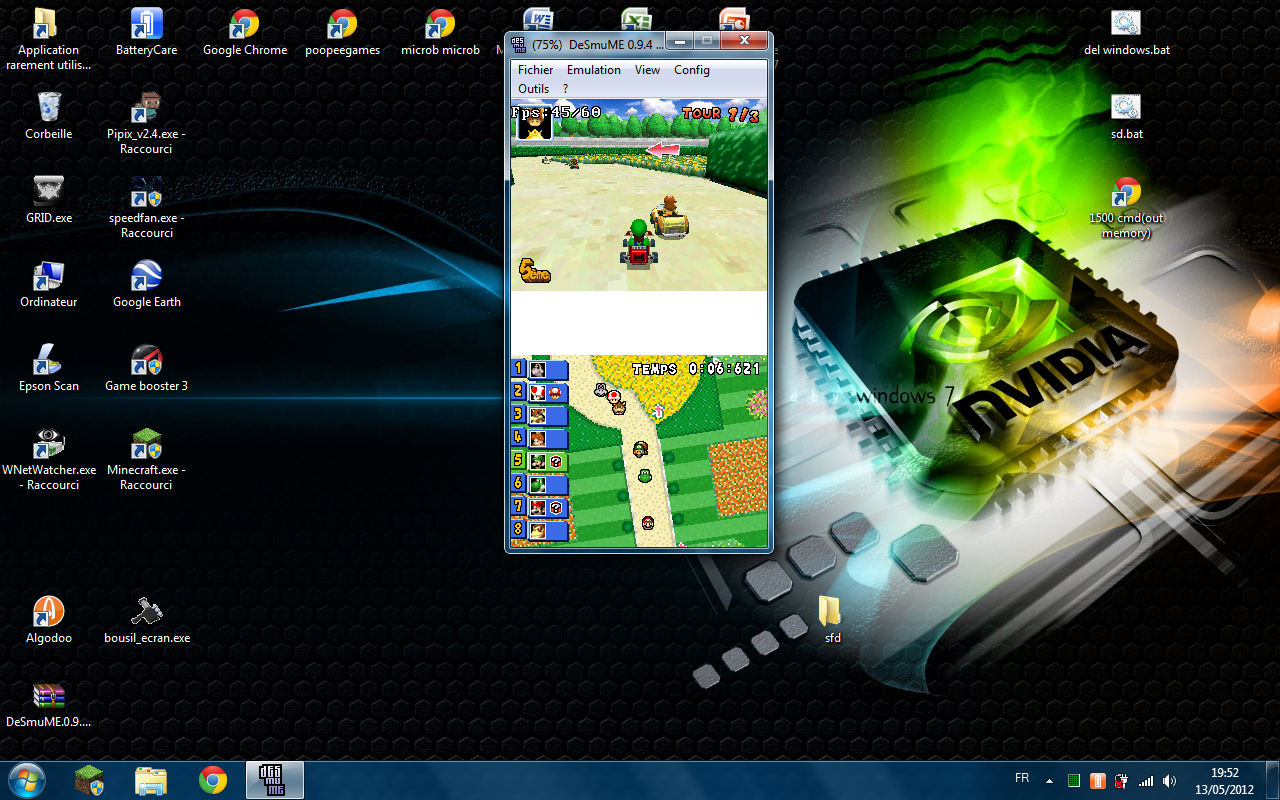Click rank 7 row in standings
This screenshot has height=800, width=1280.
click(540, 507)
